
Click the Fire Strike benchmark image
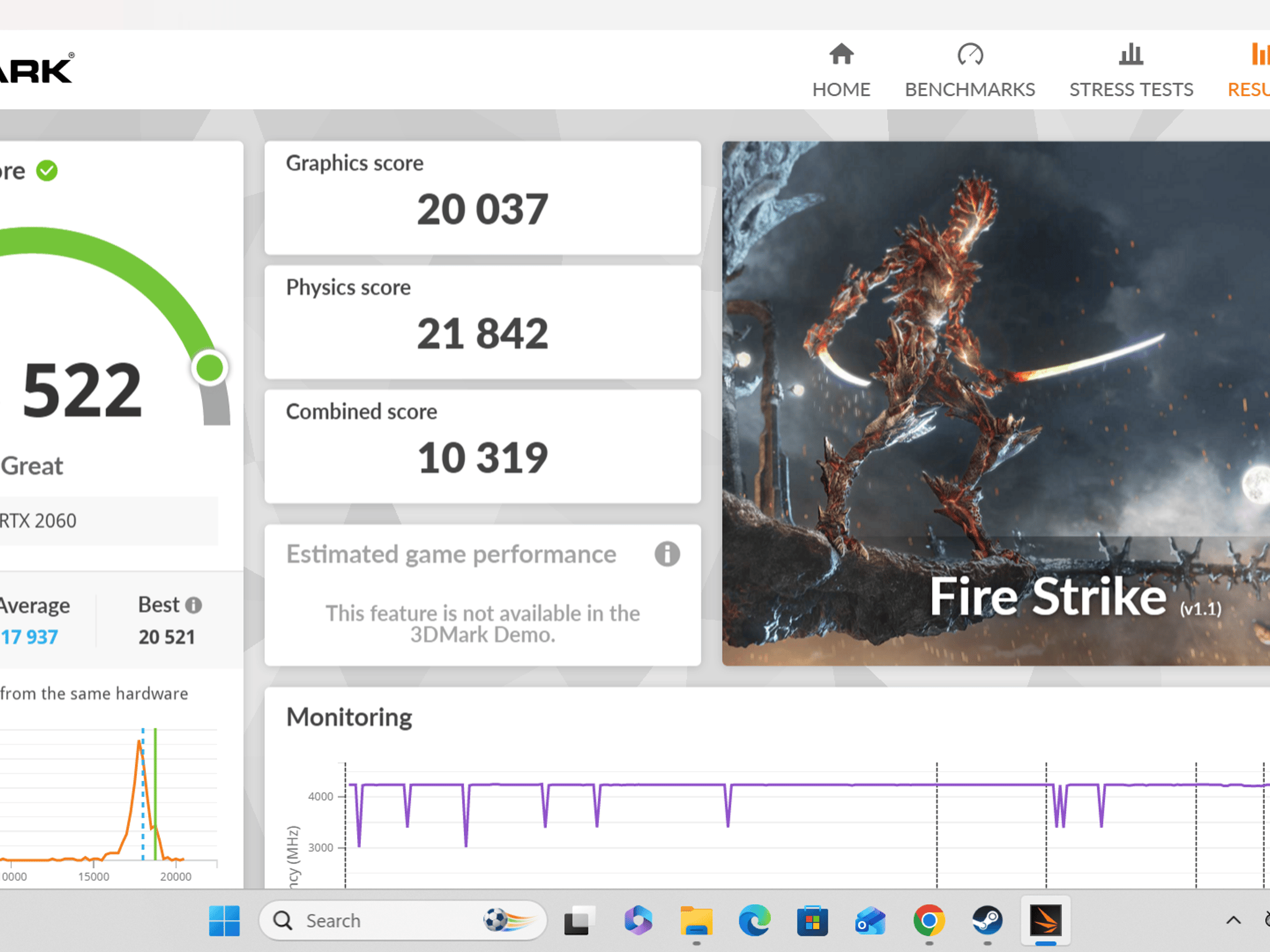(996, 403)
